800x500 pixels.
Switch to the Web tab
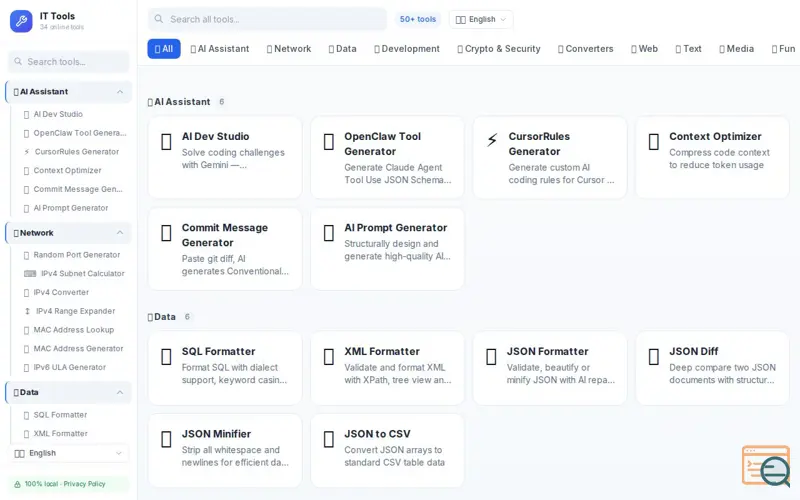pos(644,49)
